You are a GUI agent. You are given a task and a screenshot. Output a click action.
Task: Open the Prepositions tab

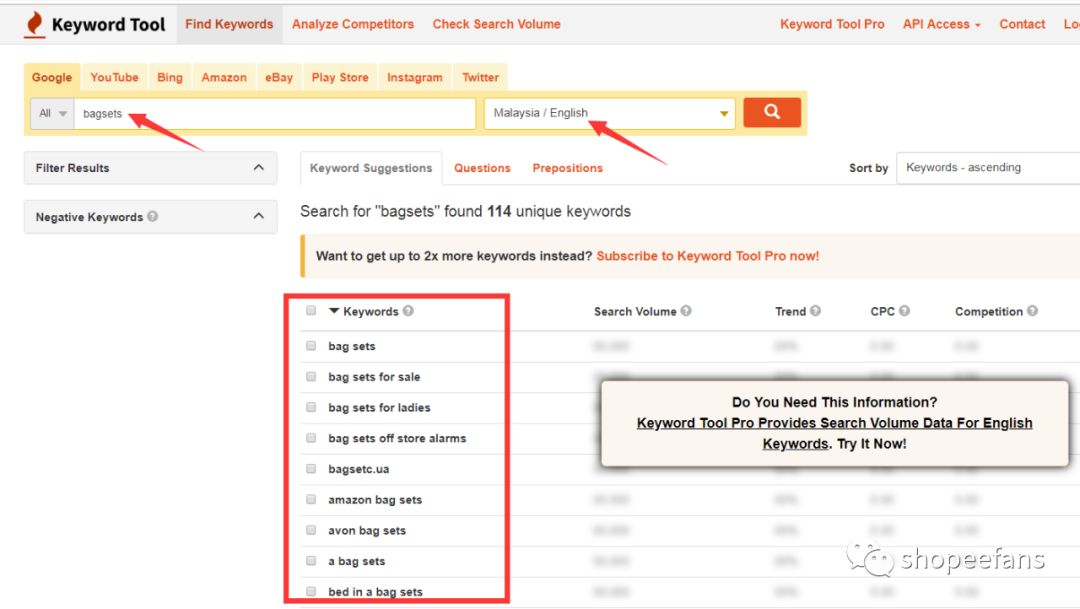(568, 168)
